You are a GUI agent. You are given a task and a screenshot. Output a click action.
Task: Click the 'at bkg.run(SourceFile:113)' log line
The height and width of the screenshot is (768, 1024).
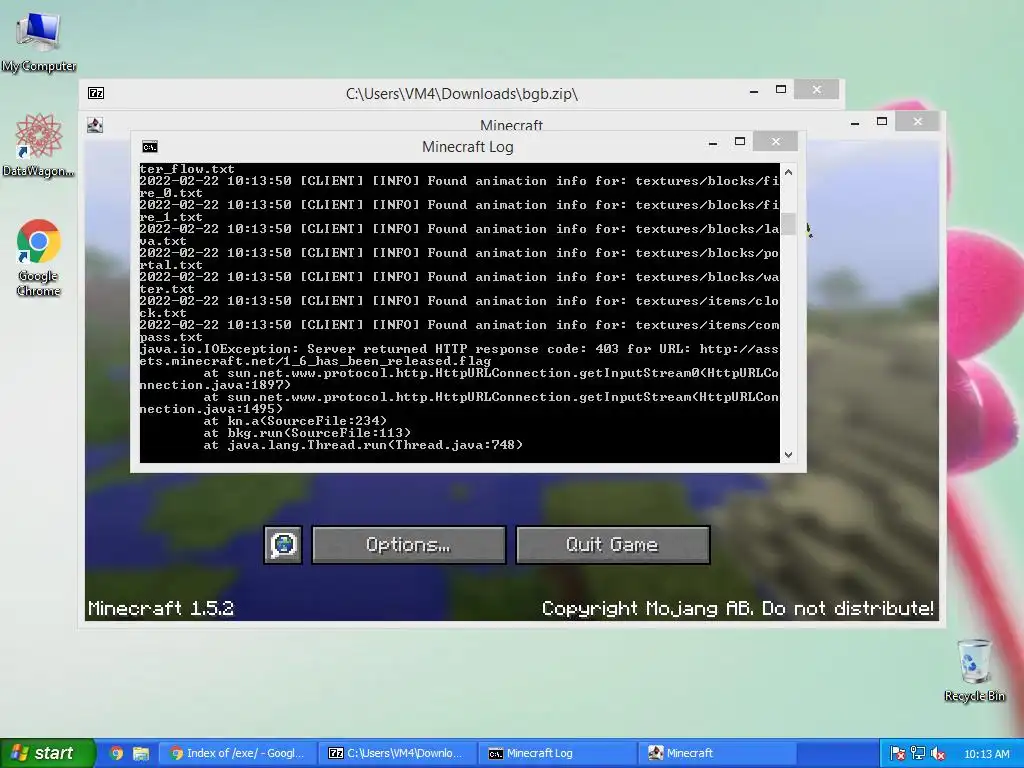coord(307,432)
